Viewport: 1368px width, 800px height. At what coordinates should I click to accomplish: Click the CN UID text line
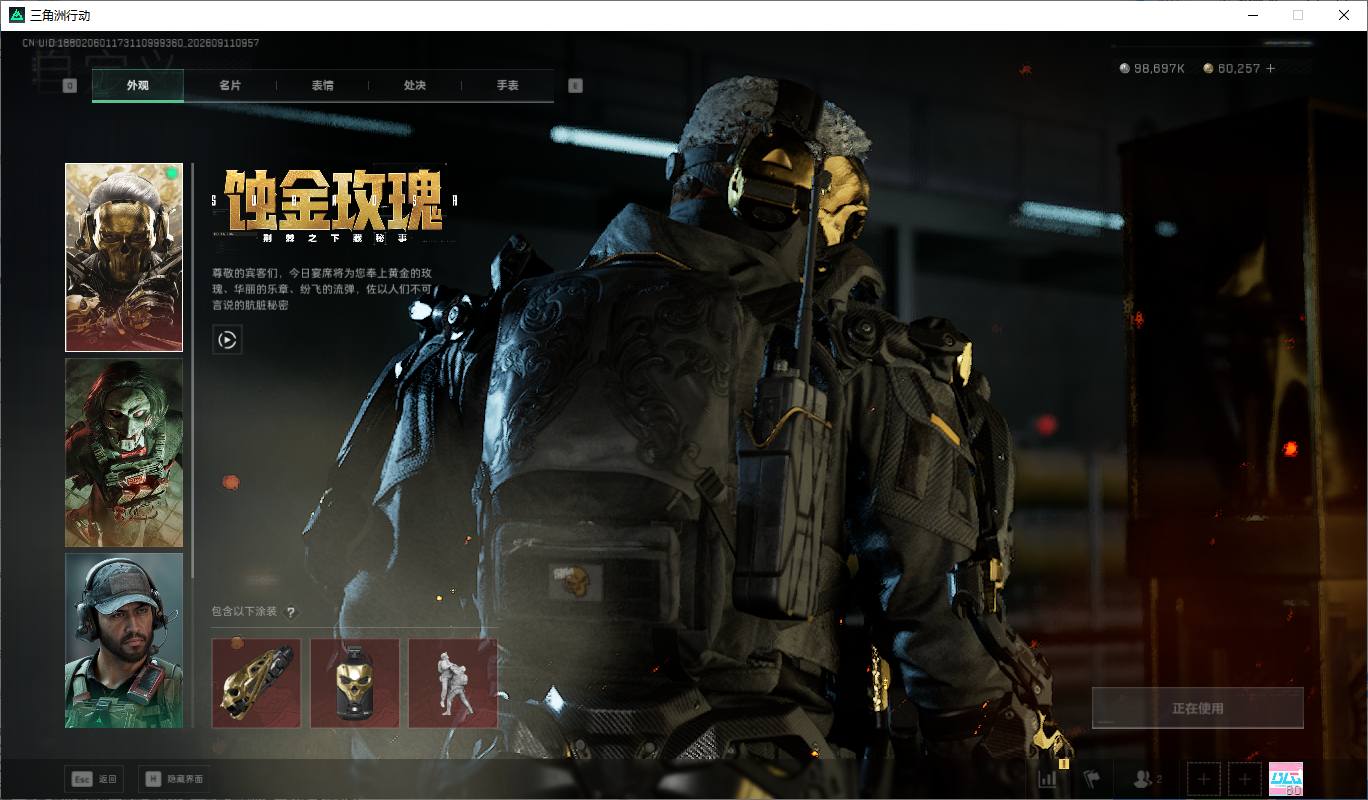141,43
